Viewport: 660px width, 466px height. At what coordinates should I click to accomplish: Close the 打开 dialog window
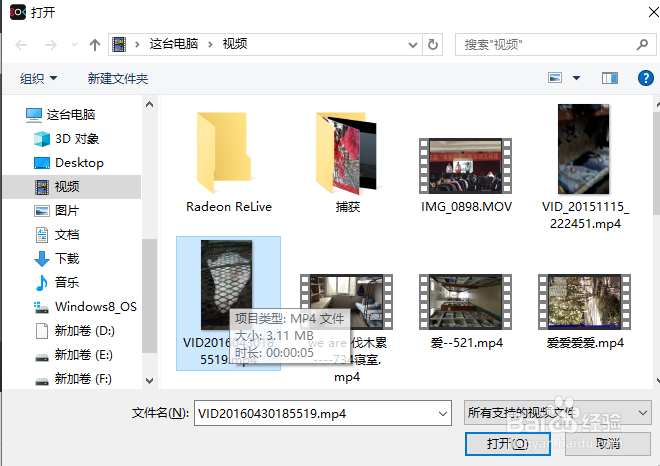point(653,12)
